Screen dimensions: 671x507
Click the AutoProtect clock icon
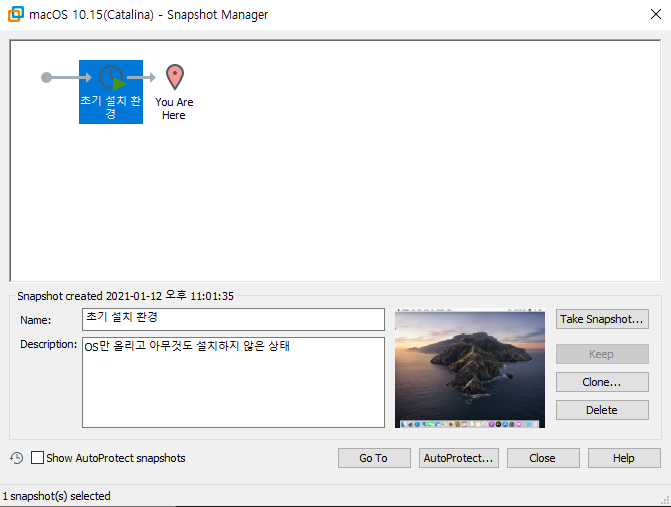click(x=17, y=458)
